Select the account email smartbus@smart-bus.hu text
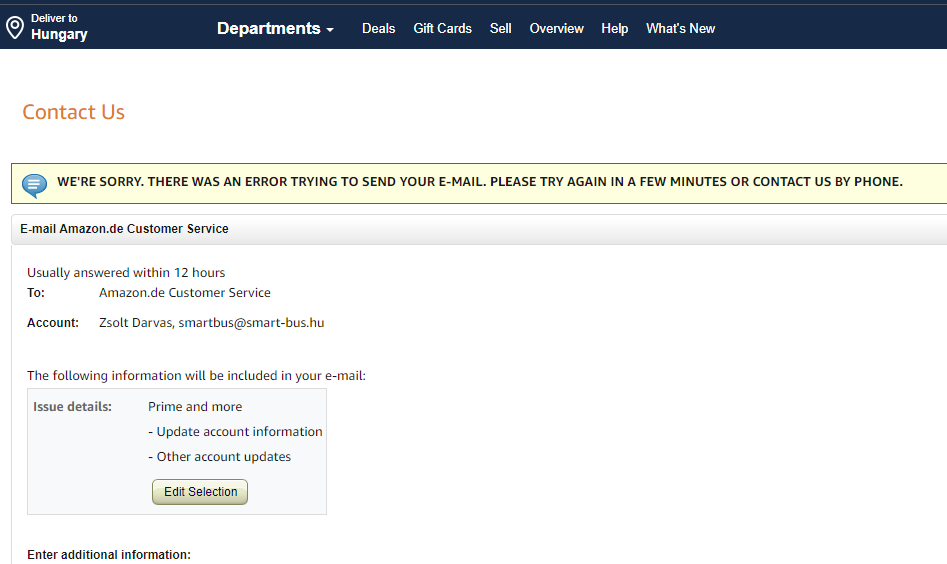 click(x=251, y=322)
